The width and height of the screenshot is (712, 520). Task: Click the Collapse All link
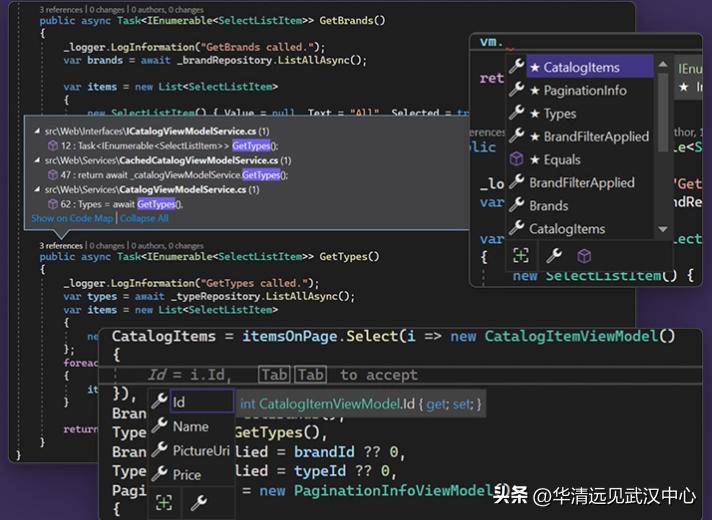tap(145, 218)
